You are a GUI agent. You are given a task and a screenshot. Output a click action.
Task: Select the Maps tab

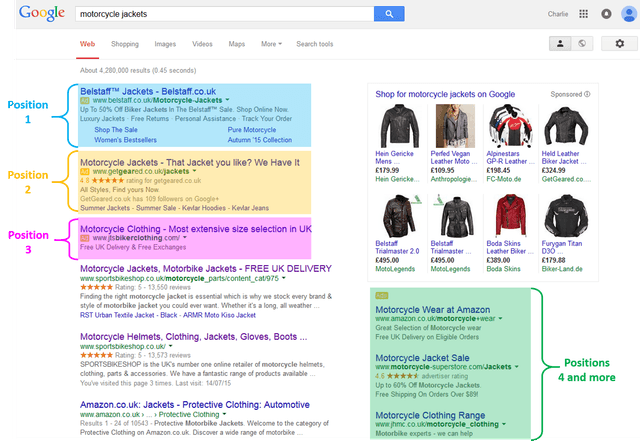pos(237,44)
